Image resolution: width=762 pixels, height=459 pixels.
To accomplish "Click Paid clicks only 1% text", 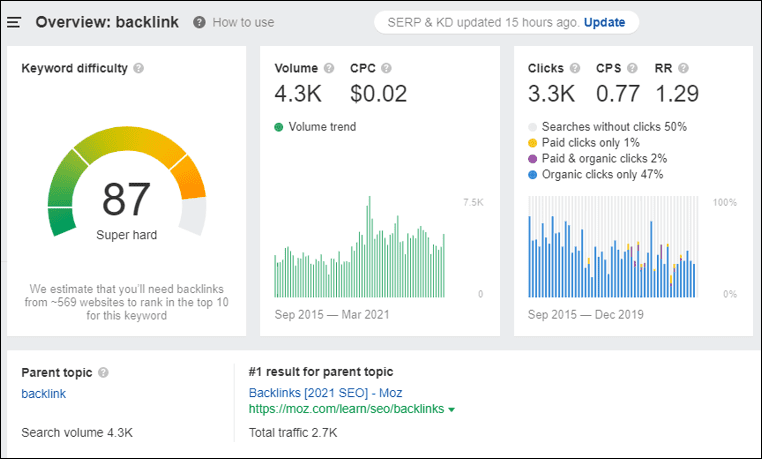I will coord(590,143).
